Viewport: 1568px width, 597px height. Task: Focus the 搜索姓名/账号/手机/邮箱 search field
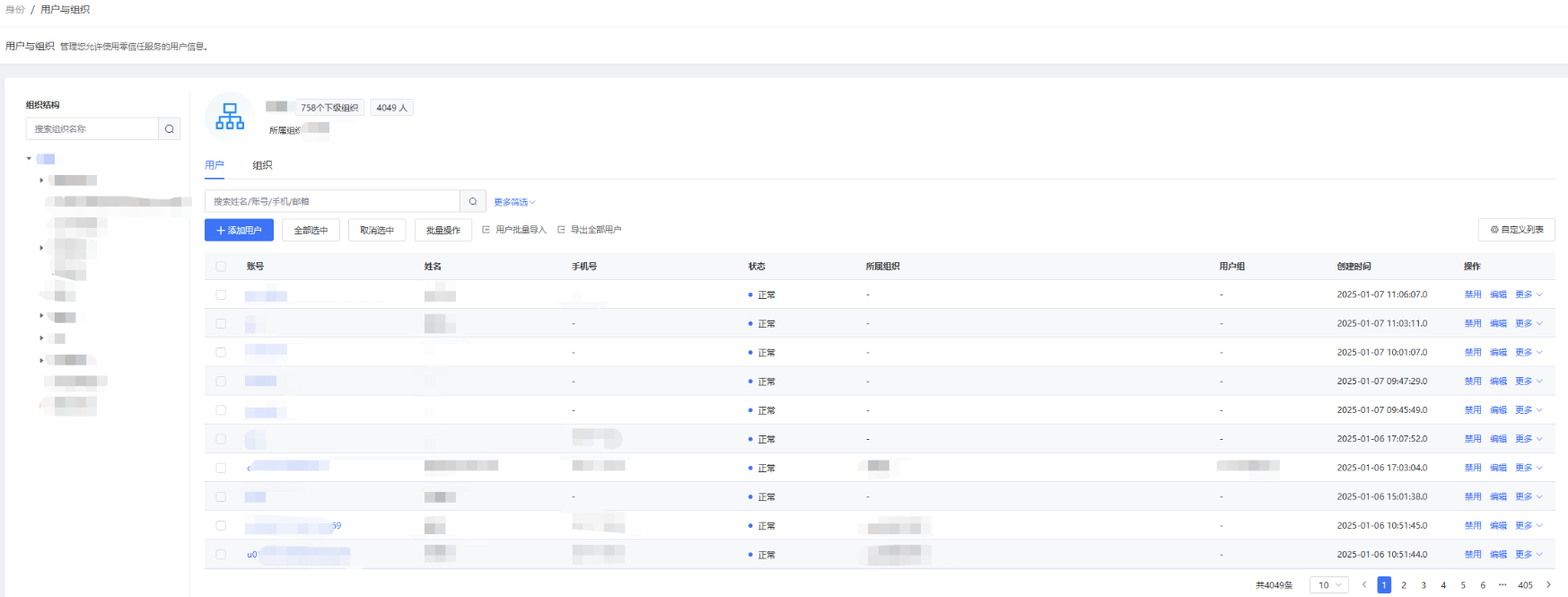click(x=332, y=202)
